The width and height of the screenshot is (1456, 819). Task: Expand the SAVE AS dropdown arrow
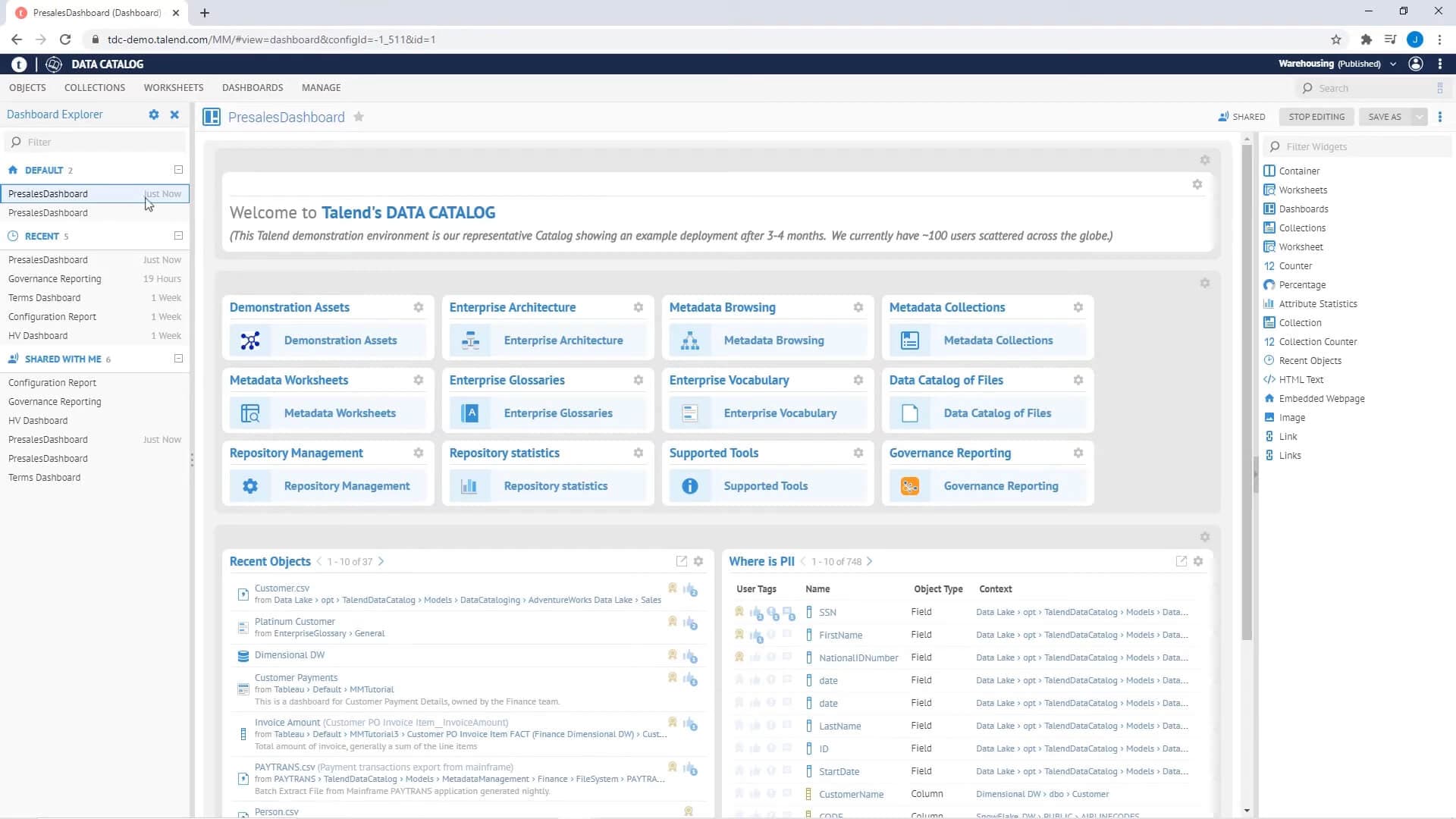coord(1420,117)
